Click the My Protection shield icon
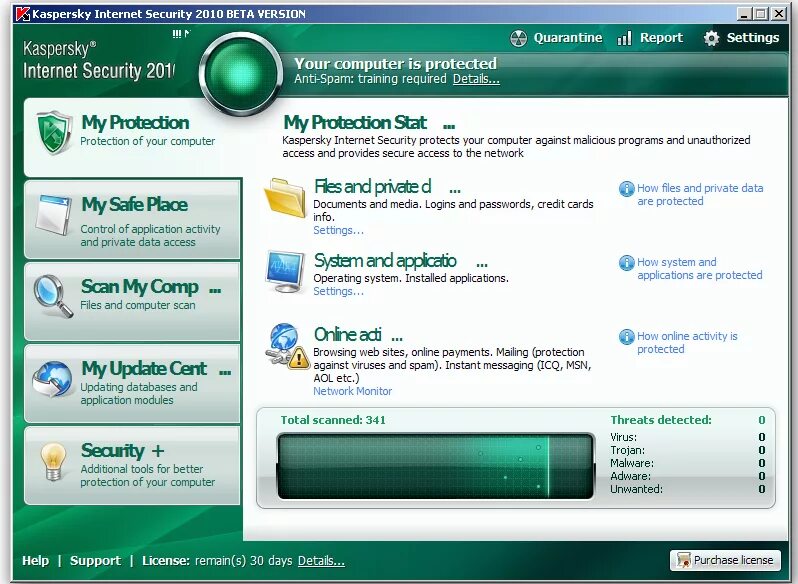The image size is (798, 584). pos(54,133)
